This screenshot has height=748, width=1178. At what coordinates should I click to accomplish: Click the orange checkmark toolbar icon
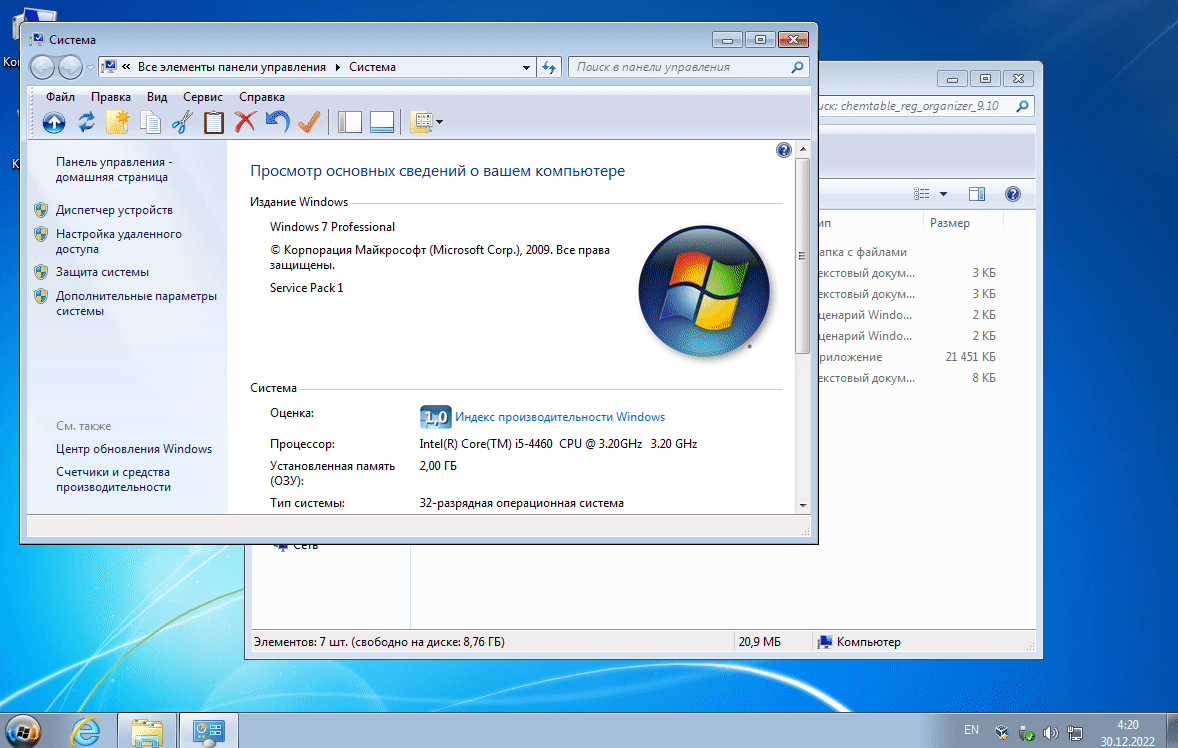click(x=309, y=122)
